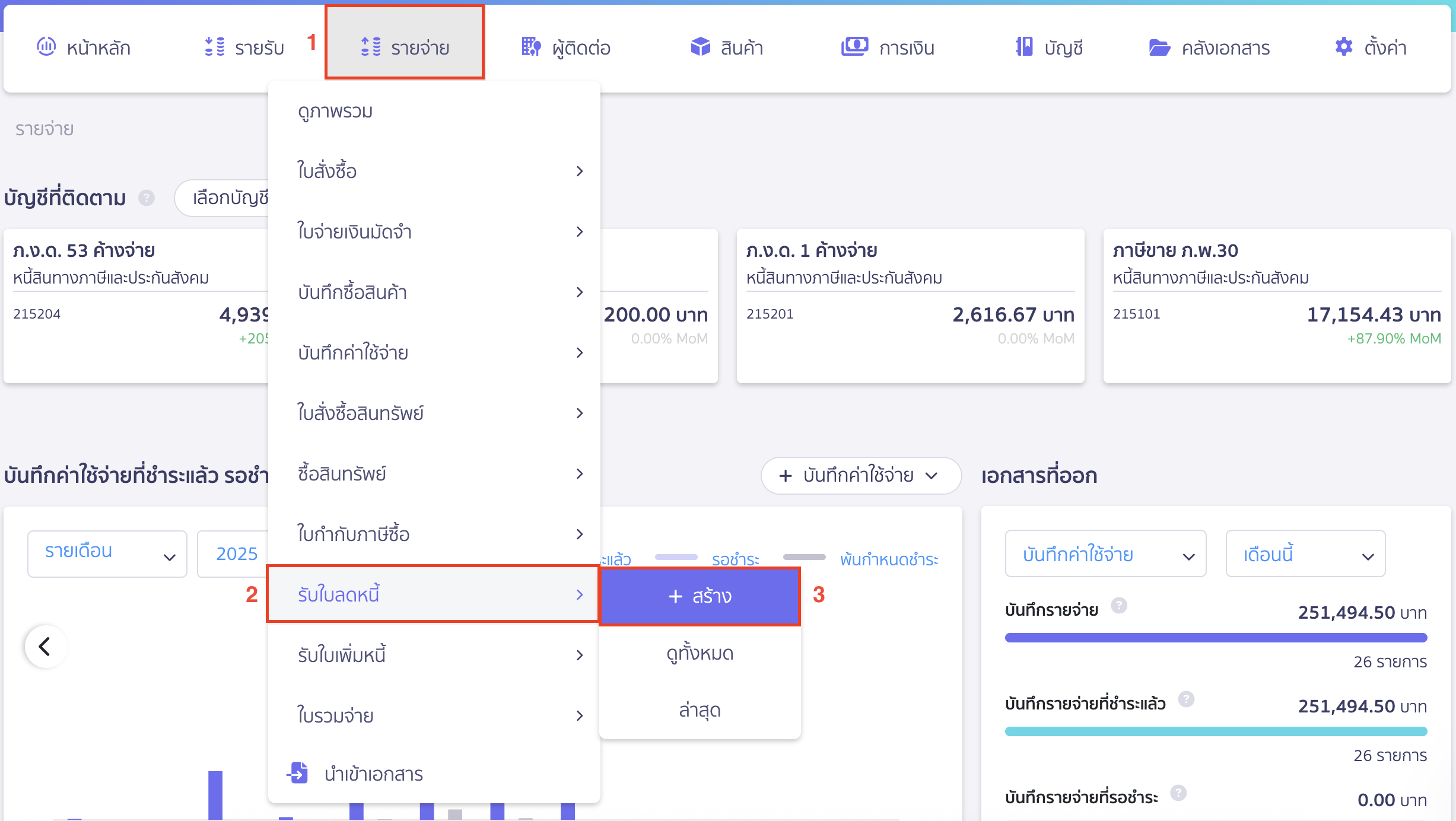Click account code 215204
Viewport: 1456px width, 821px height.
(x=37, y=314)
